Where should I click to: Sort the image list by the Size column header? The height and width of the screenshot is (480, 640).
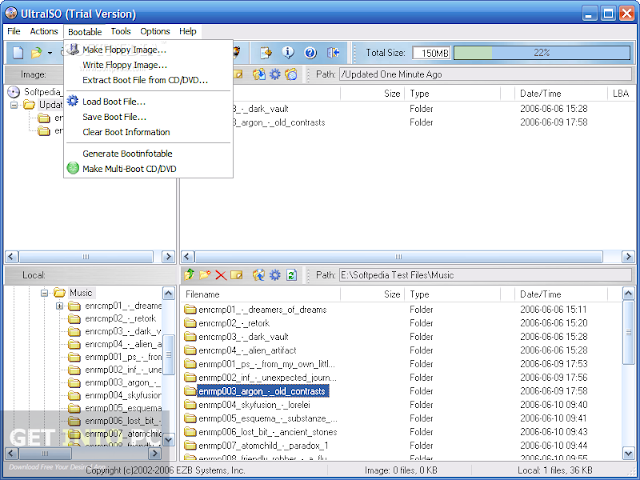(373, 94)
